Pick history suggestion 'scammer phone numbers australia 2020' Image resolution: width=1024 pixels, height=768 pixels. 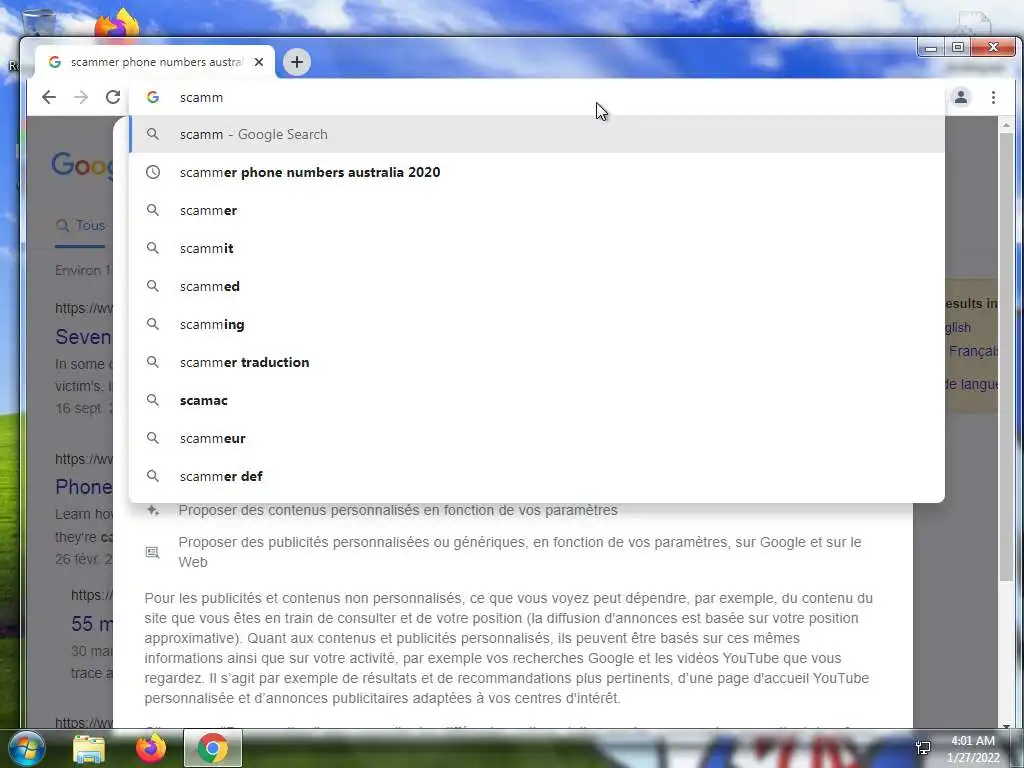click(537, 172)
